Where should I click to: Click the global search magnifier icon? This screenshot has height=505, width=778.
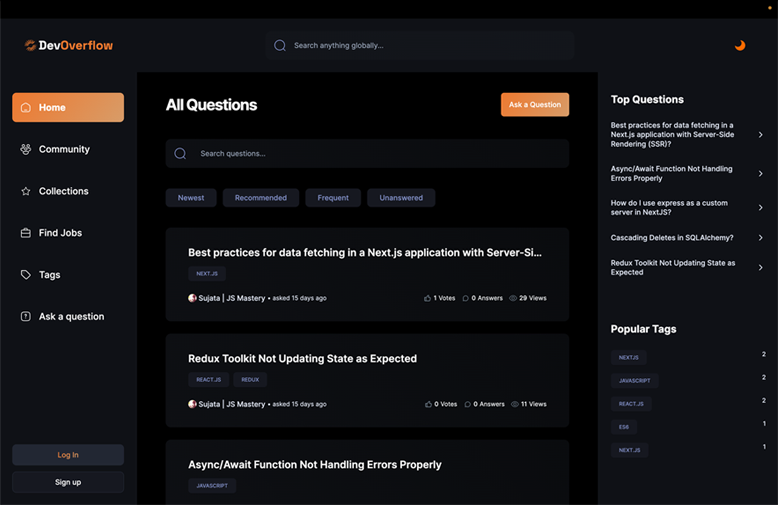280,46
